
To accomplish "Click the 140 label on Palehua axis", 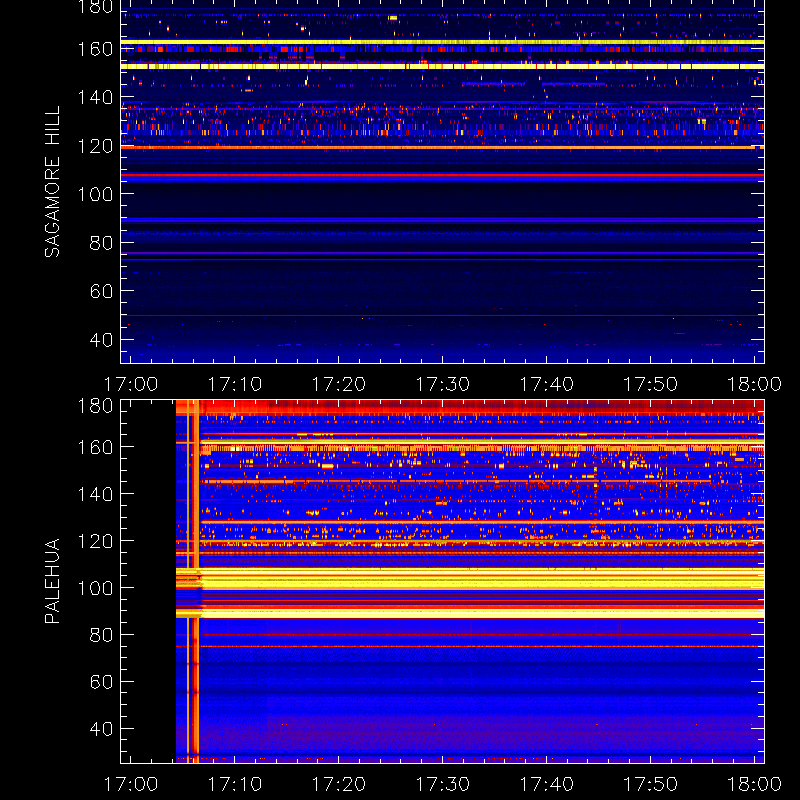I will click(95, 494).
